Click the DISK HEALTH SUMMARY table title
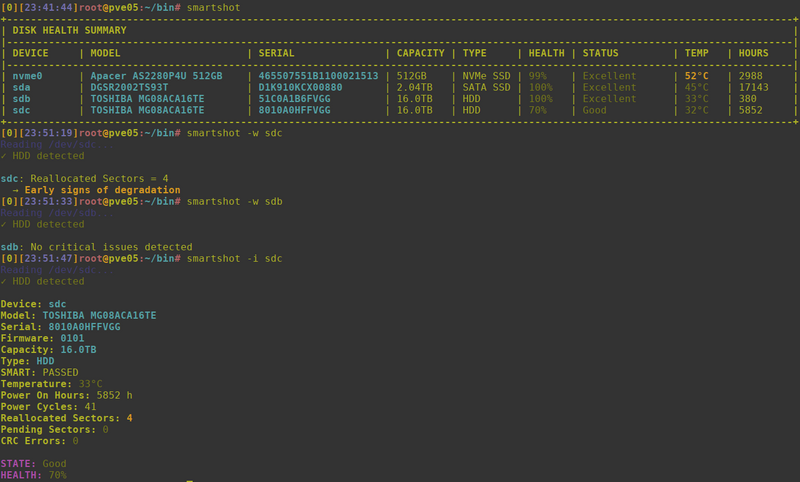800x482 pixels. (70, 30)
